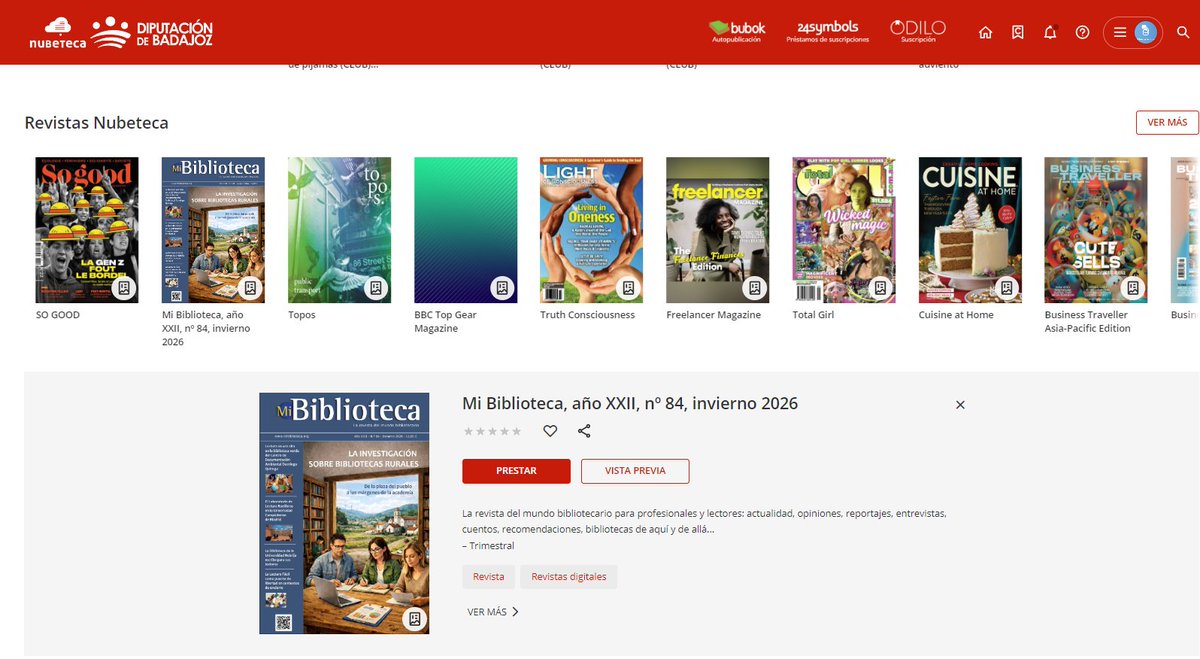The width and height of the screenshot is (1200, 659).
Task: Click magazine badge on Truth Consciousness cover
Action: point(628,288)
